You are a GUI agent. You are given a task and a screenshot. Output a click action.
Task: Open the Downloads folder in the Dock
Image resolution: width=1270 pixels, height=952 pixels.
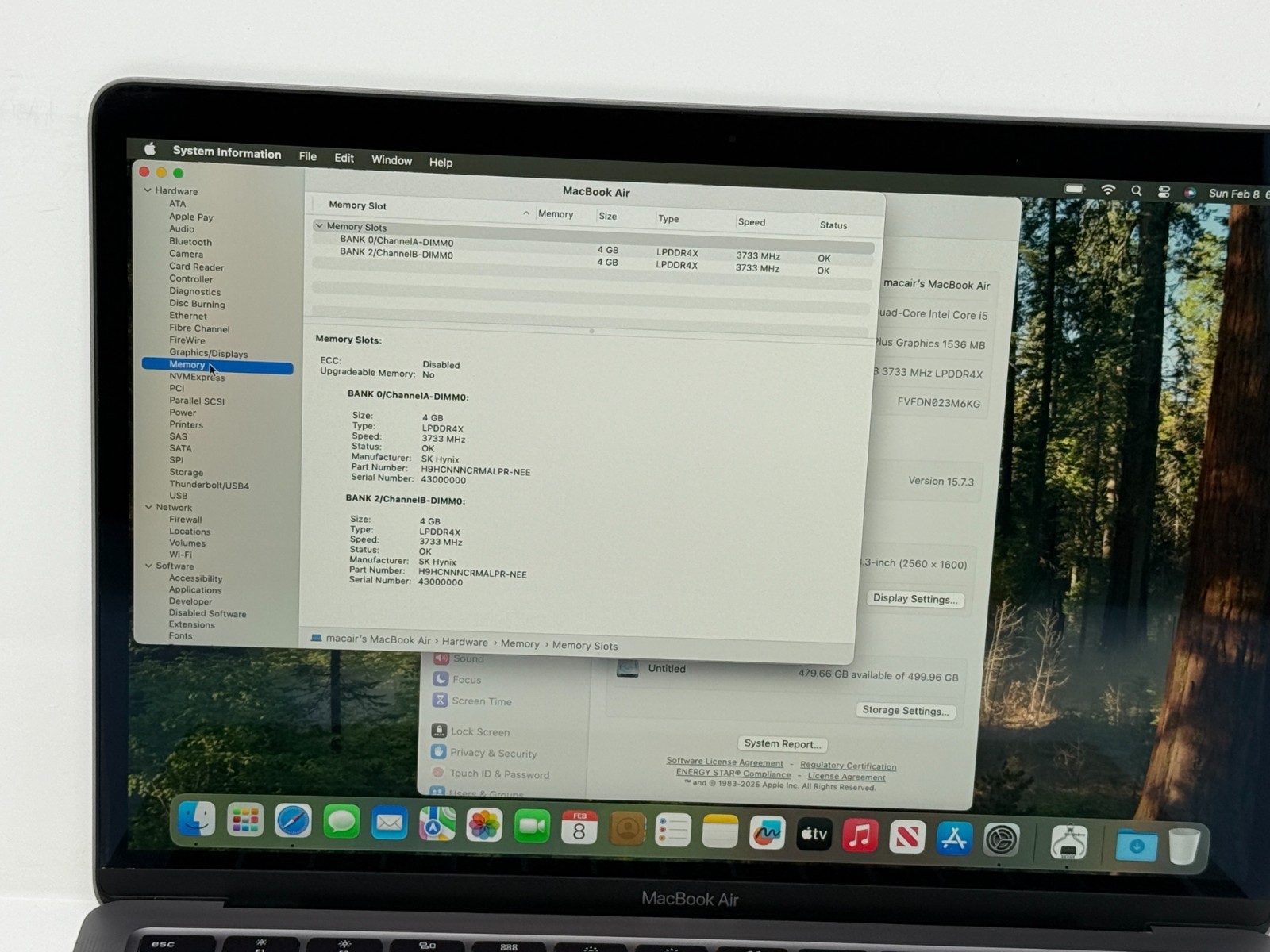click(x=1137, y=845)
